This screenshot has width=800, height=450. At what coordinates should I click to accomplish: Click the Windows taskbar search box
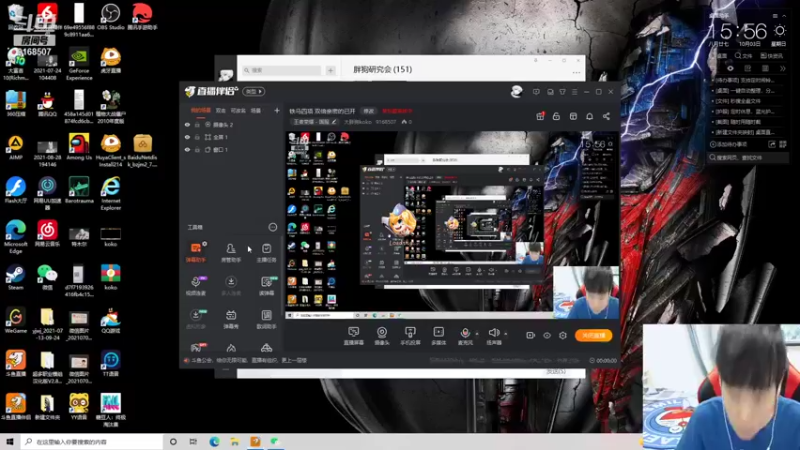coord(92,441)
